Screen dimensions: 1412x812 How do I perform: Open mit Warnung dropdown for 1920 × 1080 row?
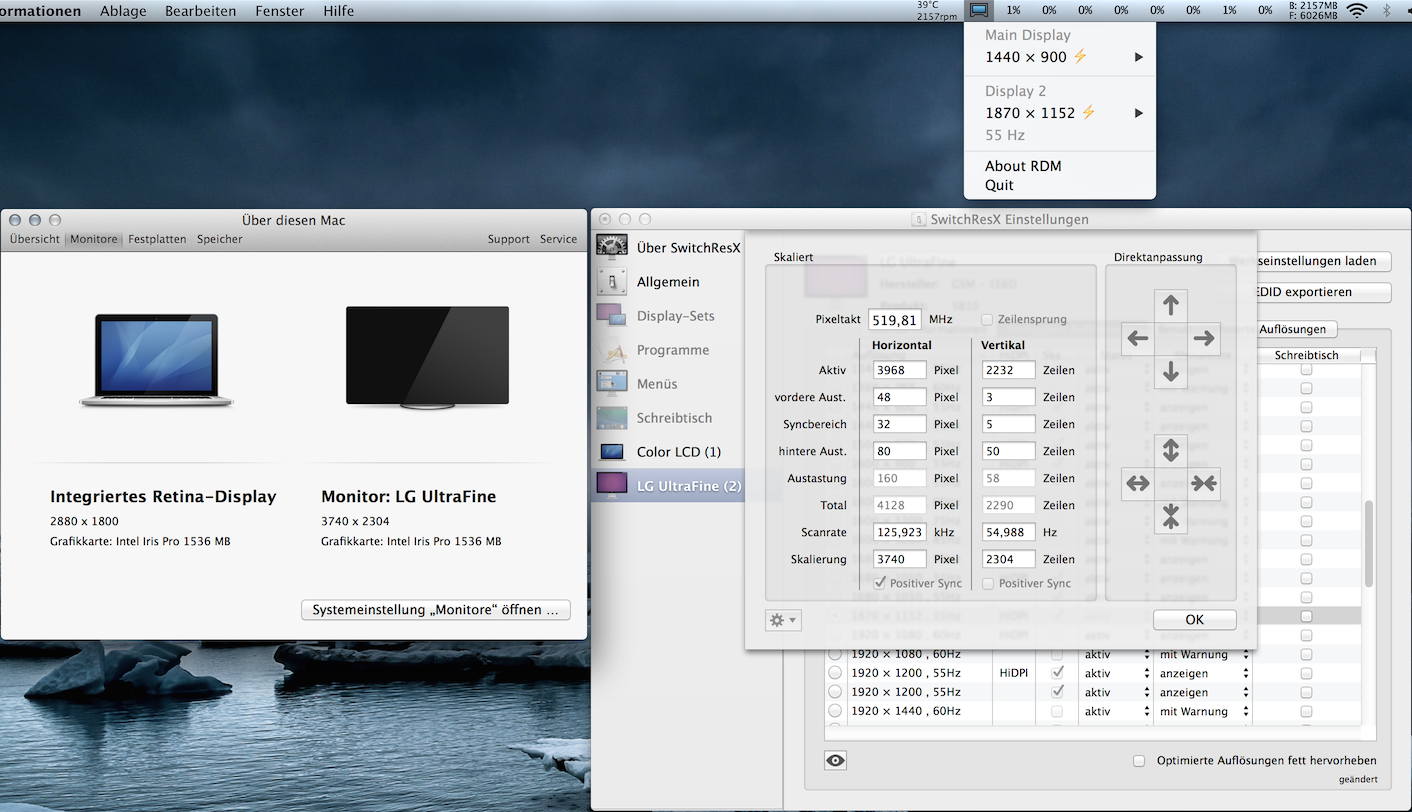coord(1204,654)
